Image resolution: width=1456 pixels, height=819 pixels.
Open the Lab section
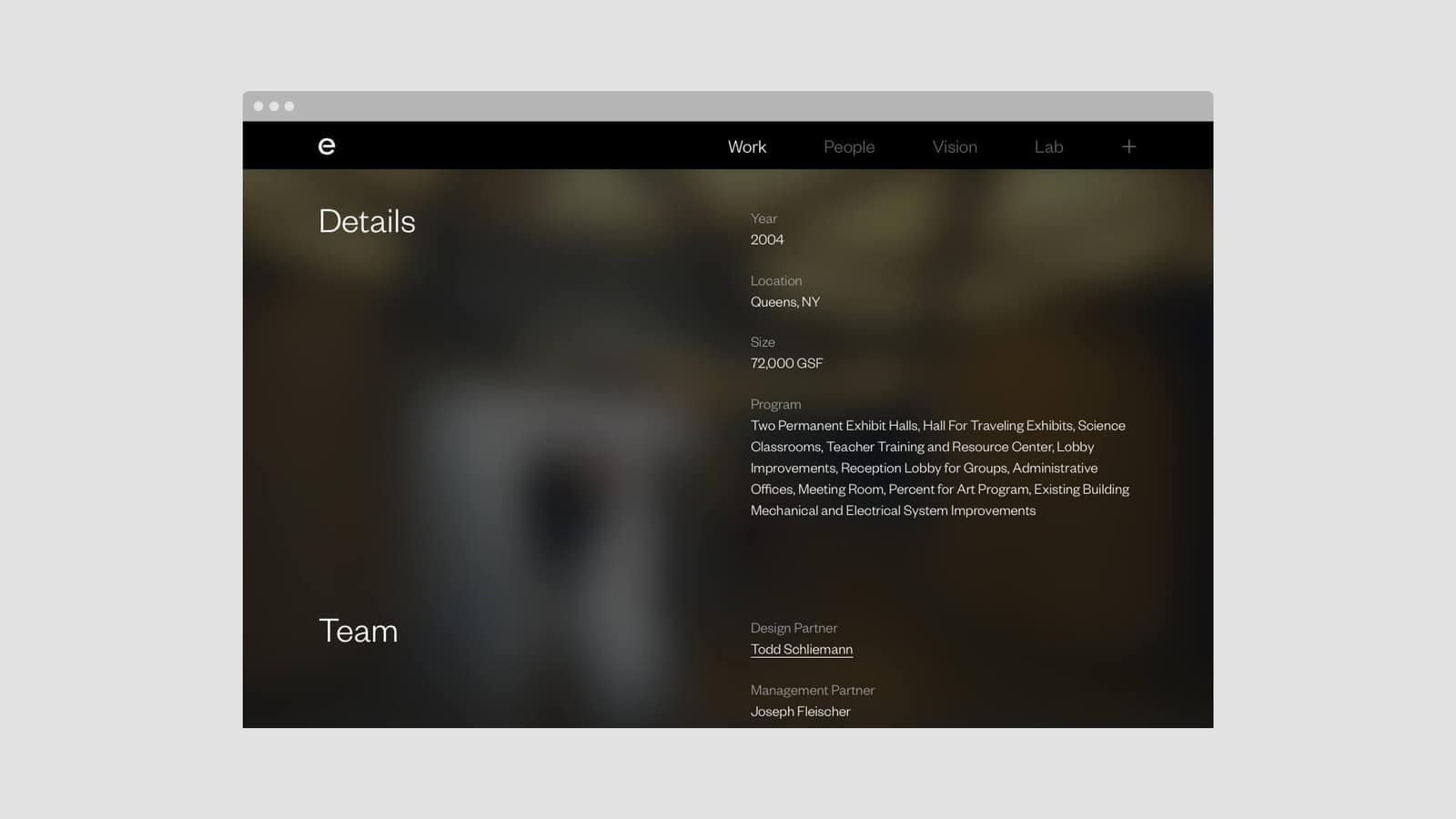[1048, 147]
